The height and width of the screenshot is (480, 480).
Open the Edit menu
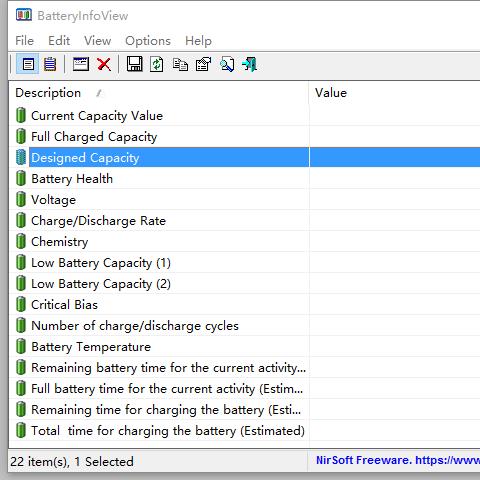pyautogui.click(x=59, y=41)
